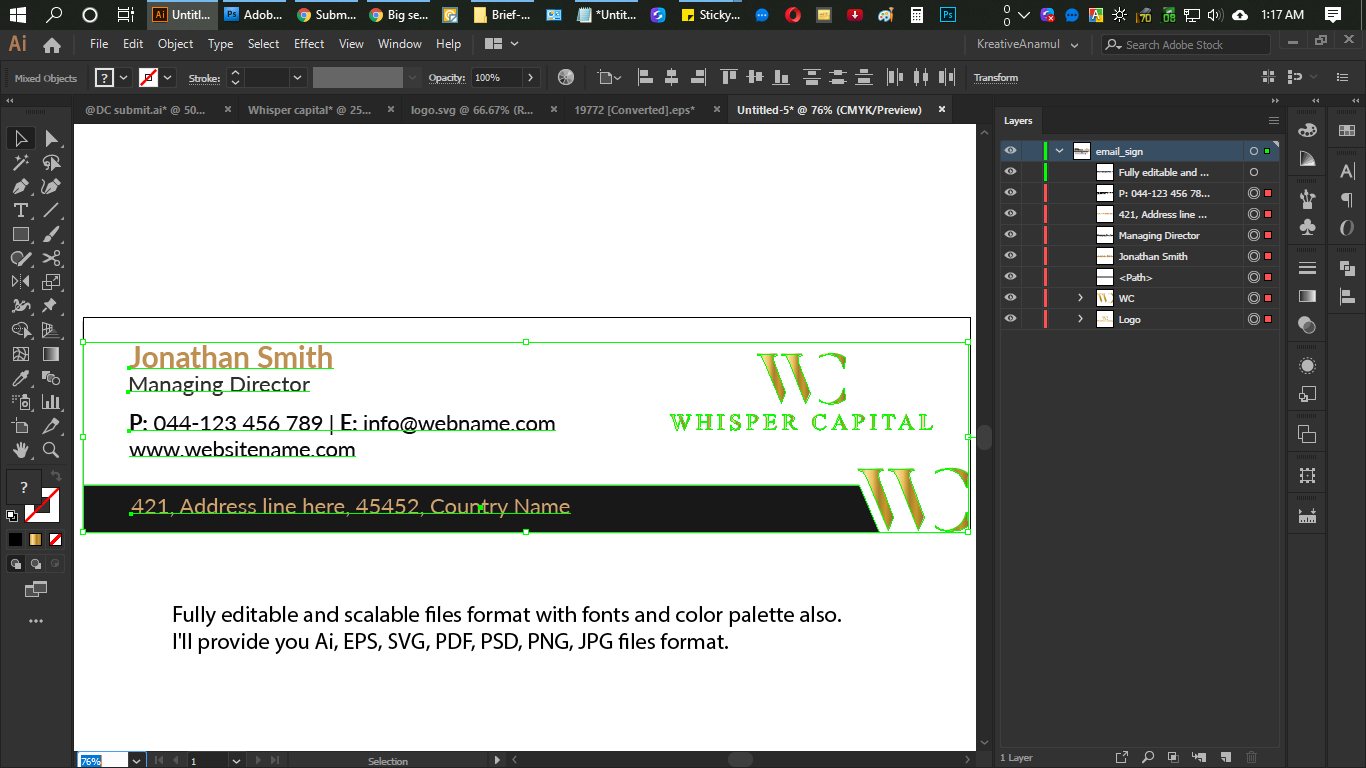This screenshot has height=768, width=1366.
Task: Select the Pen tool
Action: pos(21,187)
